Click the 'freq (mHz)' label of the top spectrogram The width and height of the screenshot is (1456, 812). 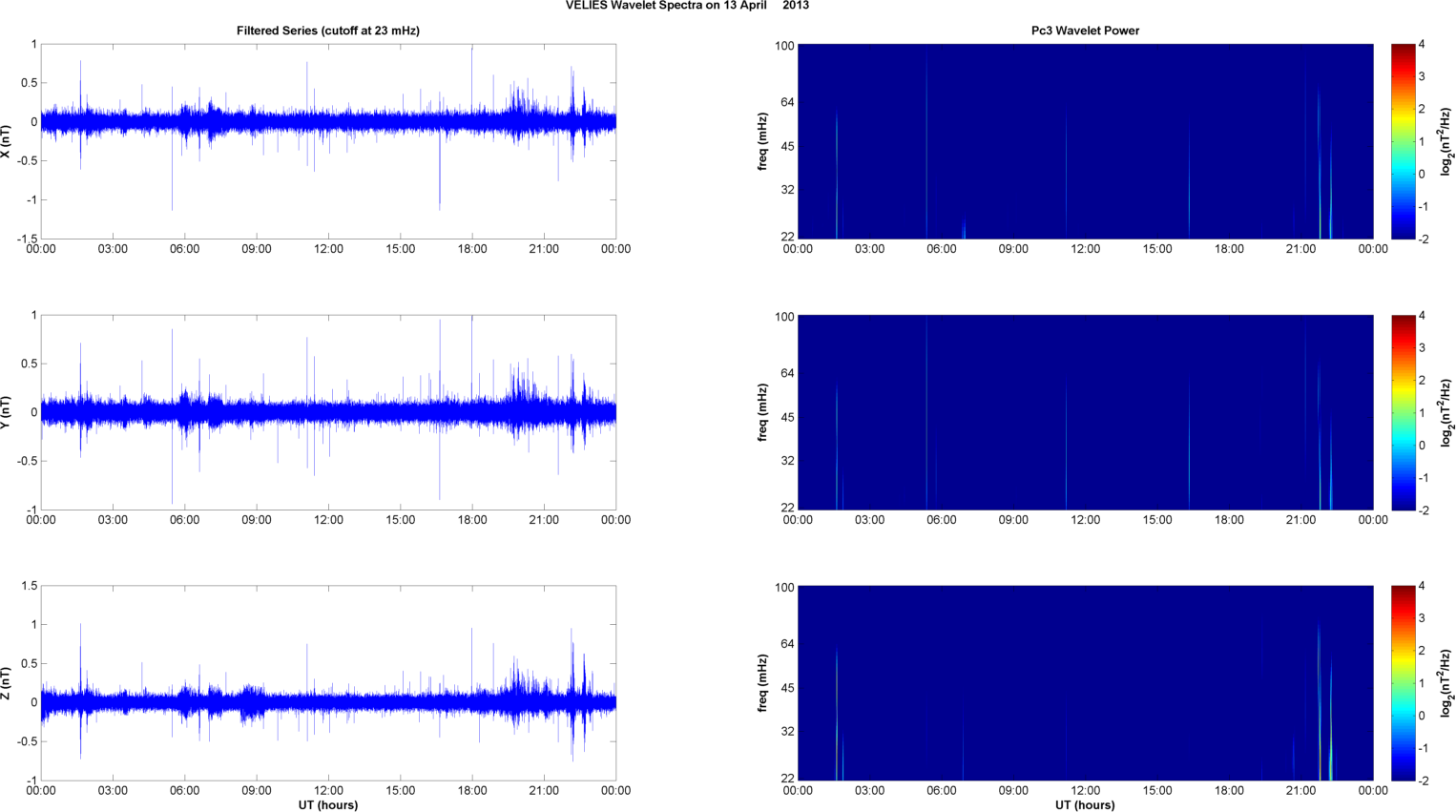pos(762,141)
